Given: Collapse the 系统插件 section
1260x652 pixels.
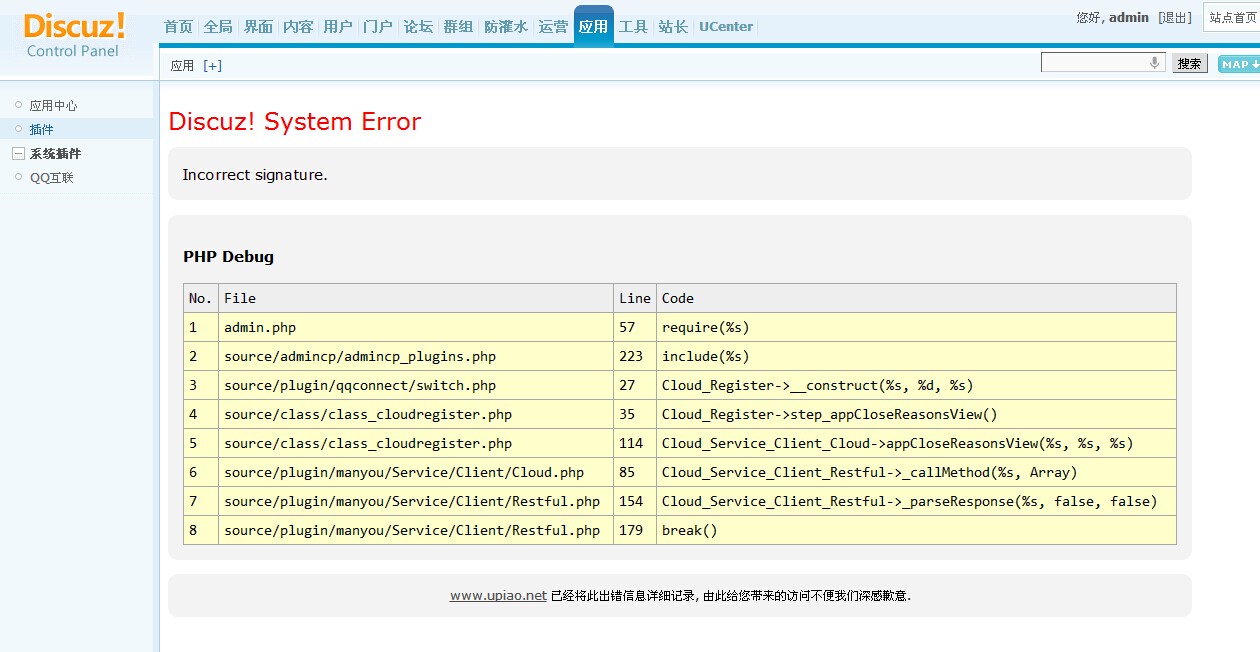Looking at the screenshot, I should click(x=17, y=154).
